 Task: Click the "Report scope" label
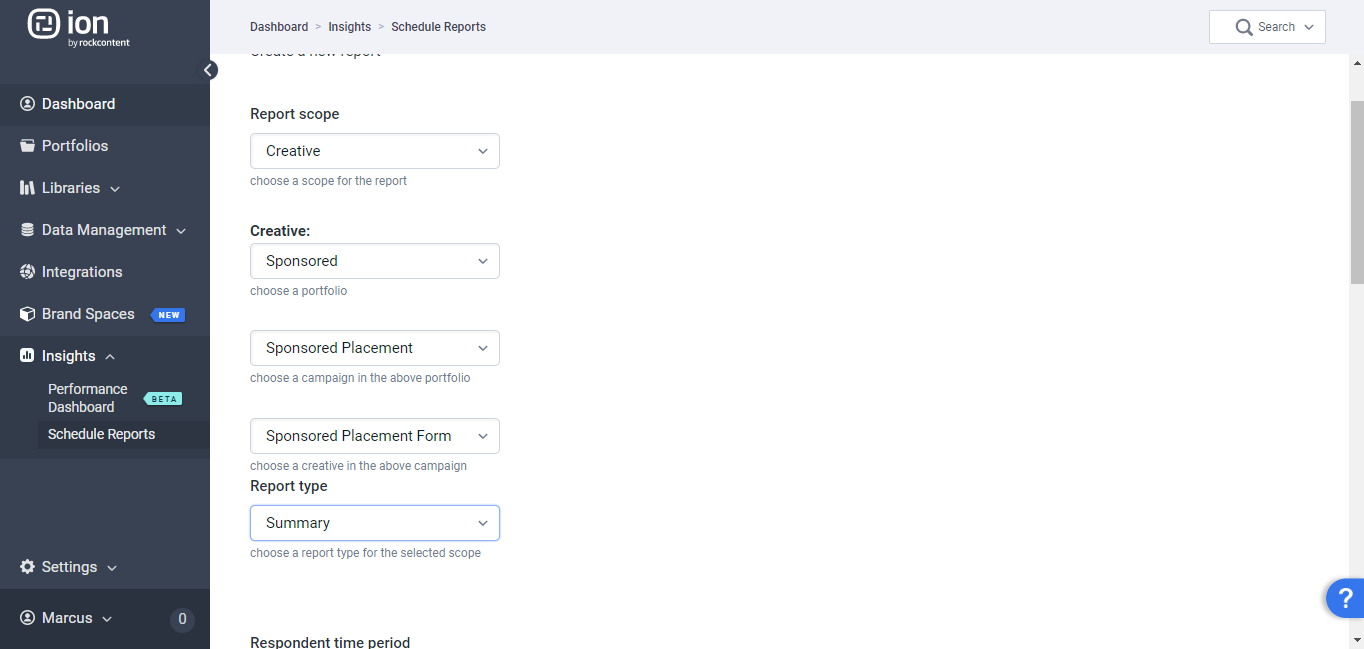[x=295, y=114]
